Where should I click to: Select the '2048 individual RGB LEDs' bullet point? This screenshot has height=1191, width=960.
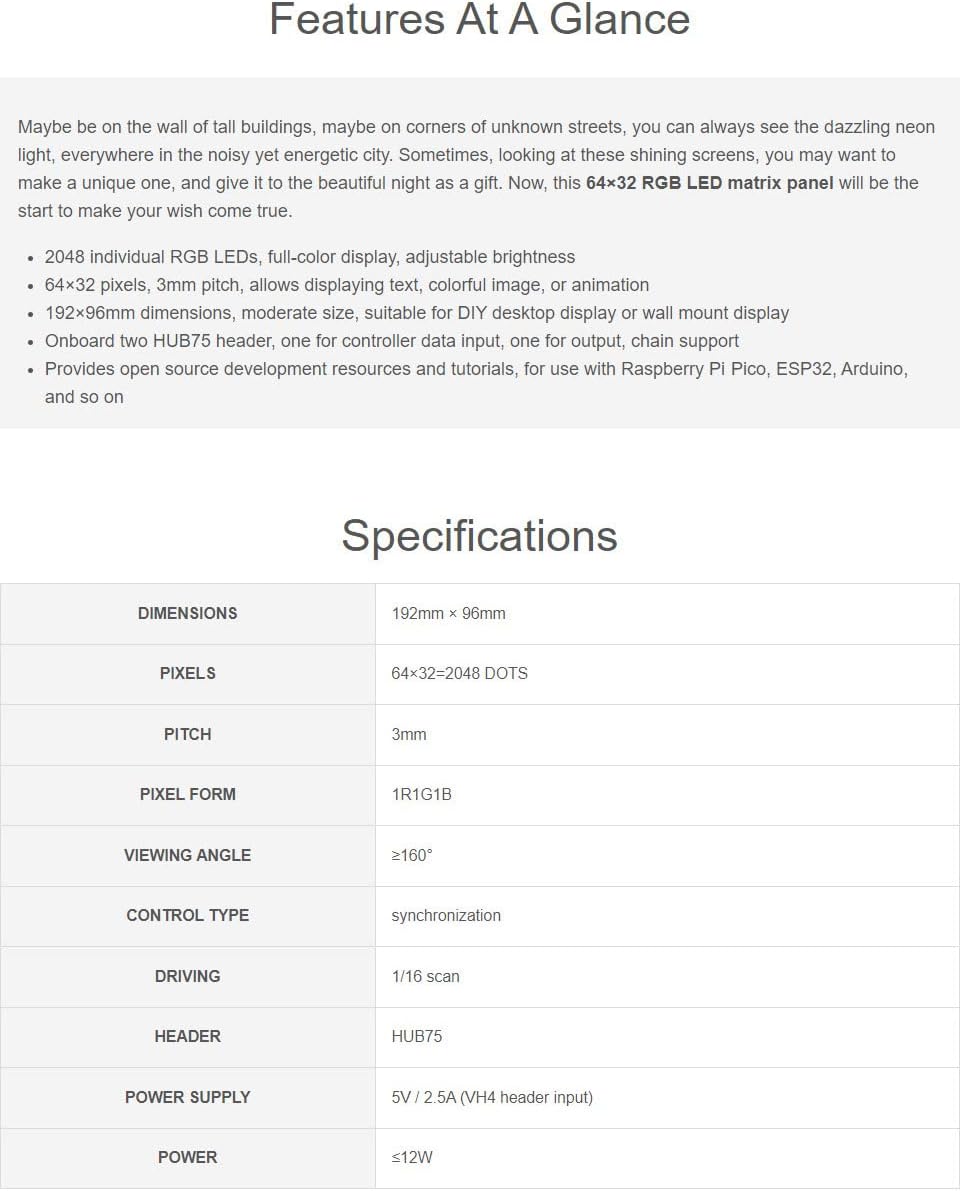click(310, 257)
